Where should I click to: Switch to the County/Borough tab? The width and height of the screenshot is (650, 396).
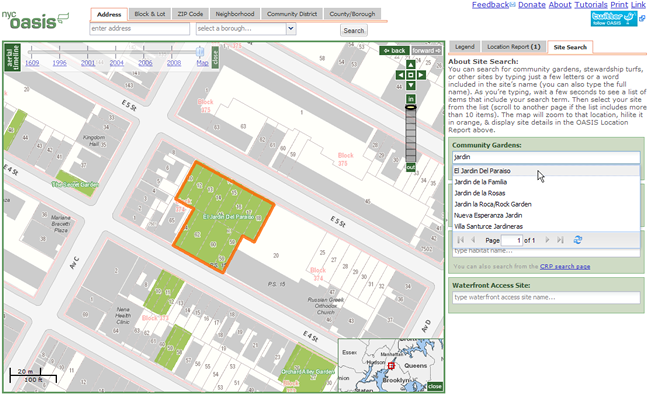point(352,14)
